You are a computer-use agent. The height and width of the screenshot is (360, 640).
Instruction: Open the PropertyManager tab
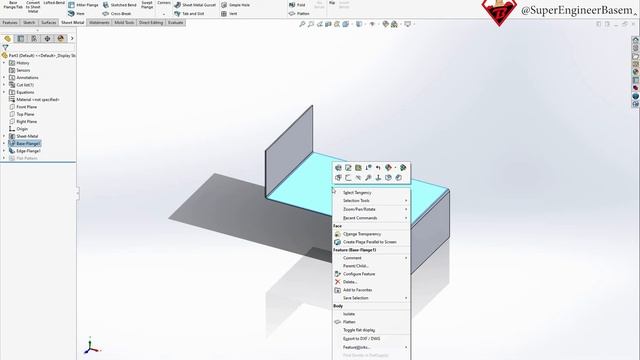point(20,38)
